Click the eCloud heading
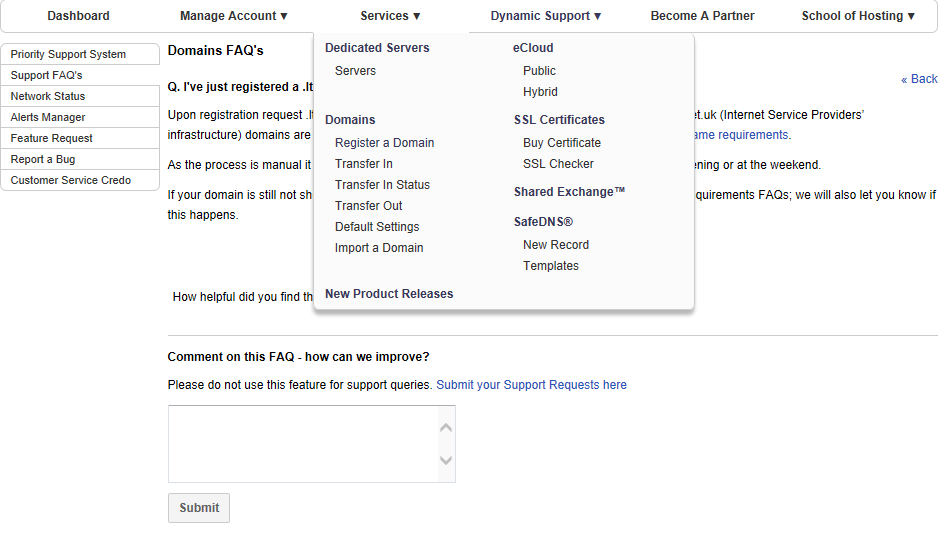 pos(533,47)
